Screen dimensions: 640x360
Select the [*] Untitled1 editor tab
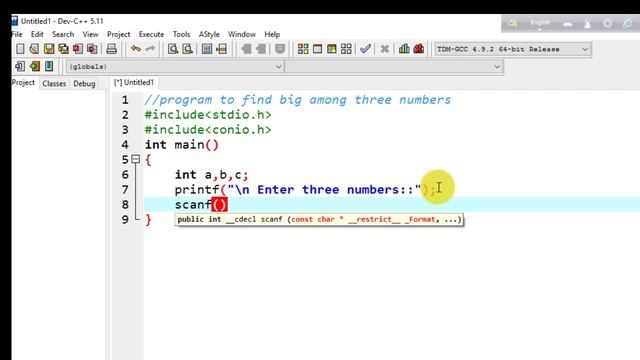tap(134, 82)
